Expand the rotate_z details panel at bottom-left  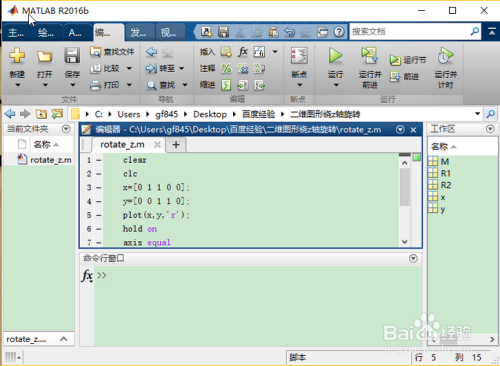(63, 339)
